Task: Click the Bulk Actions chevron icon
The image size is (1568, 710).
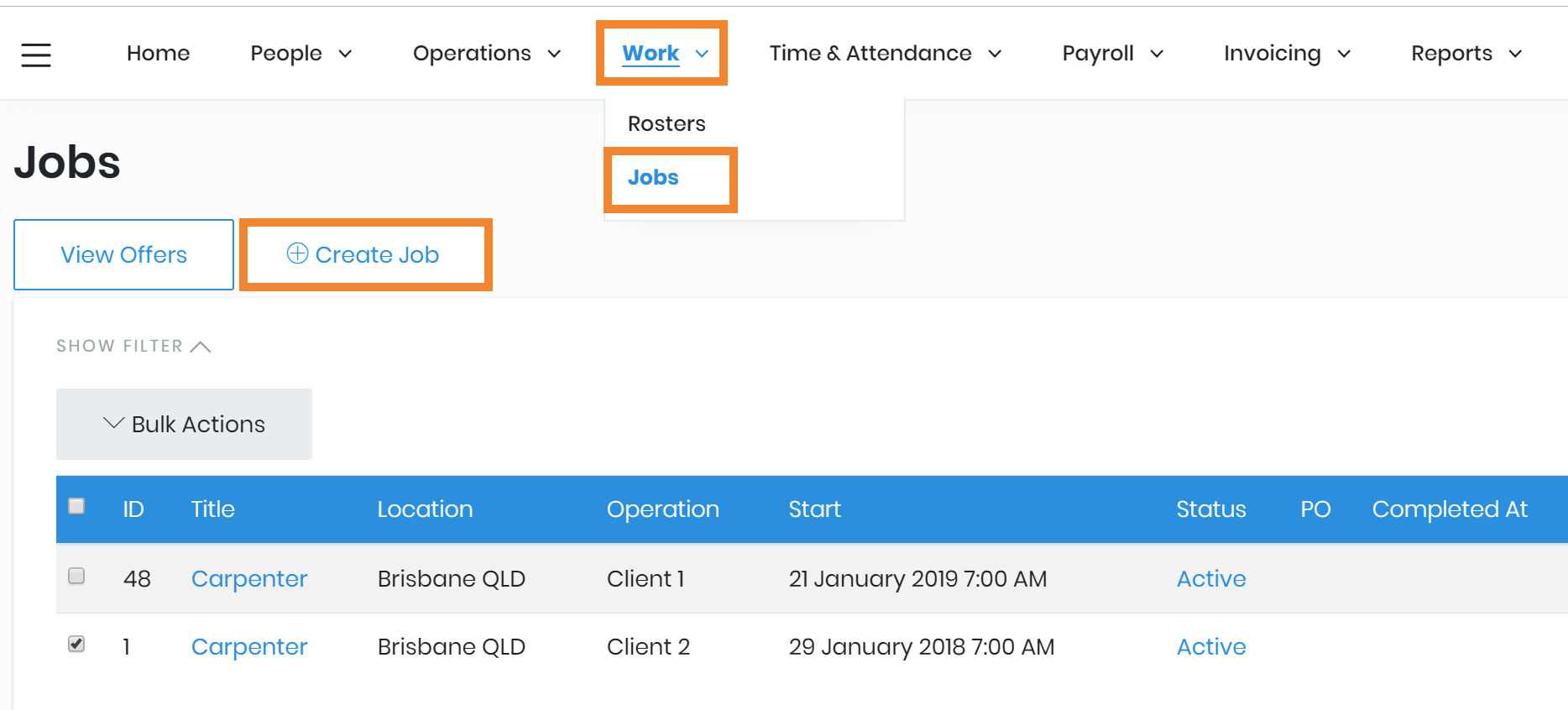Action: [x=113, y=423]
